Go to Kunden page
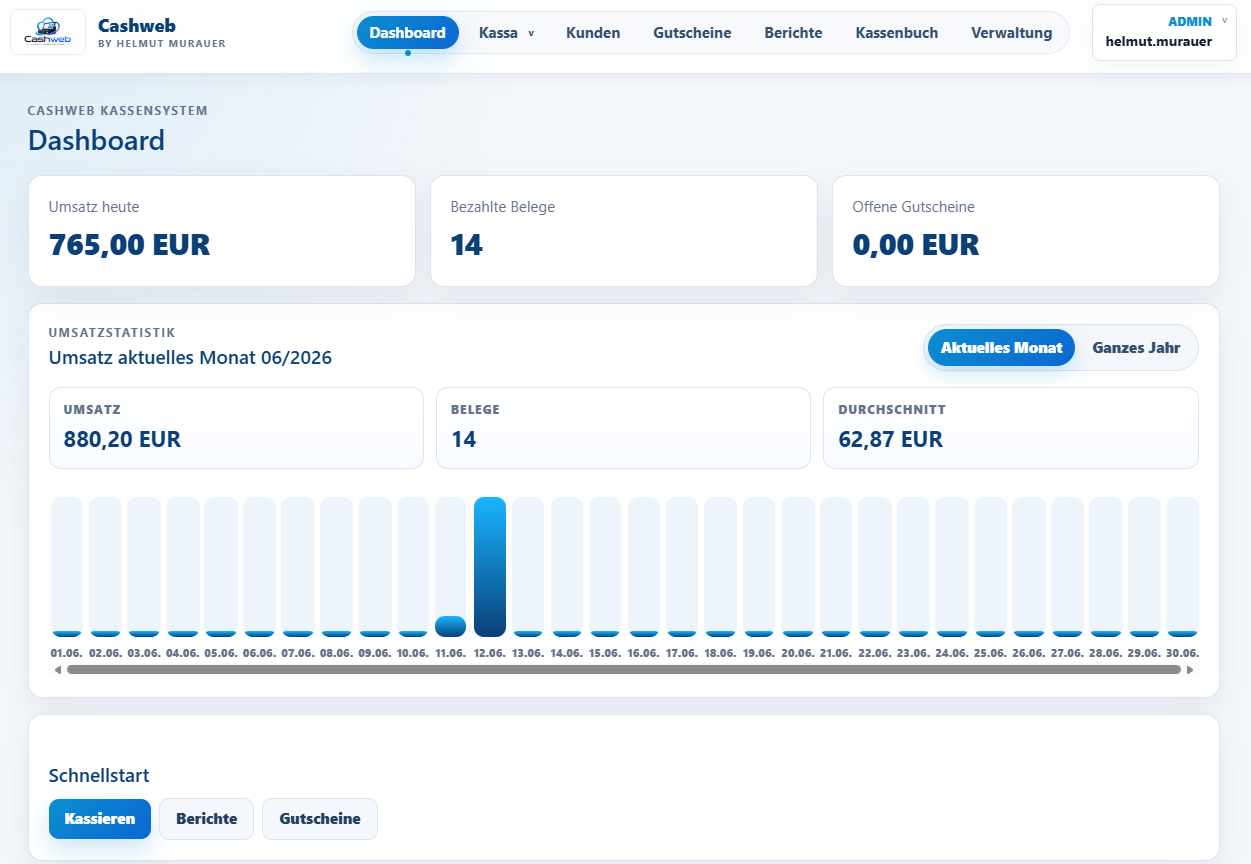 click(593, 33)
